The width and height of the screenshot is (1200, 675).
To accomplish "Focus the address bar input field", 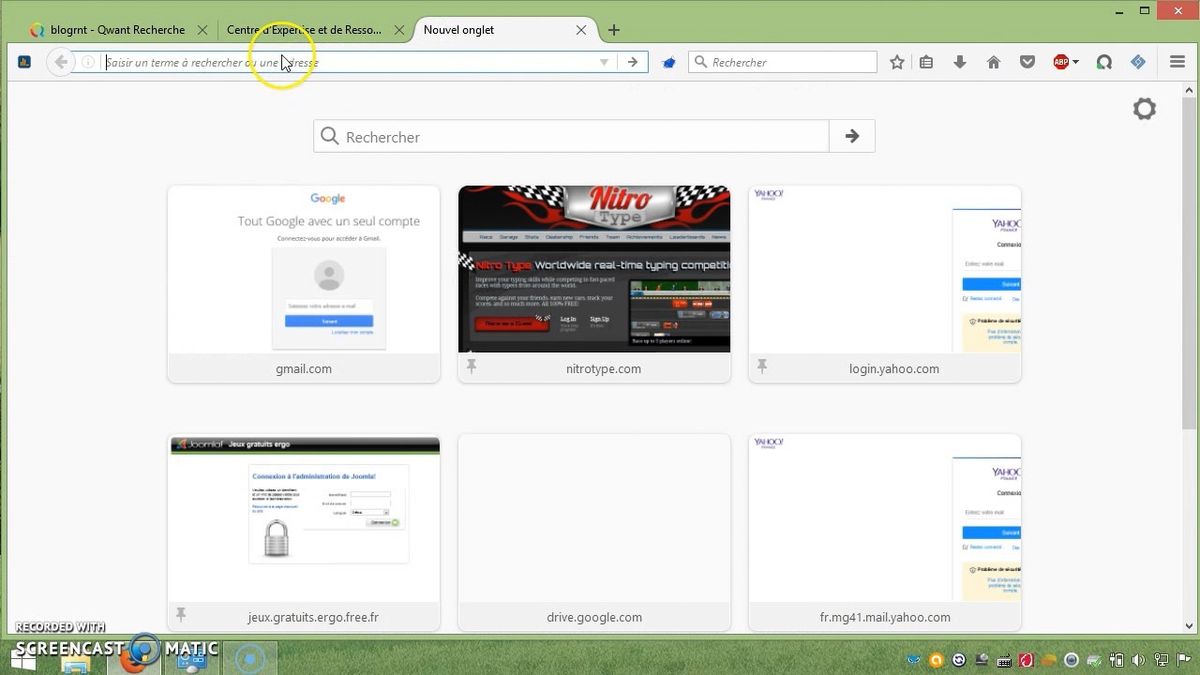I will coord(350,62).
